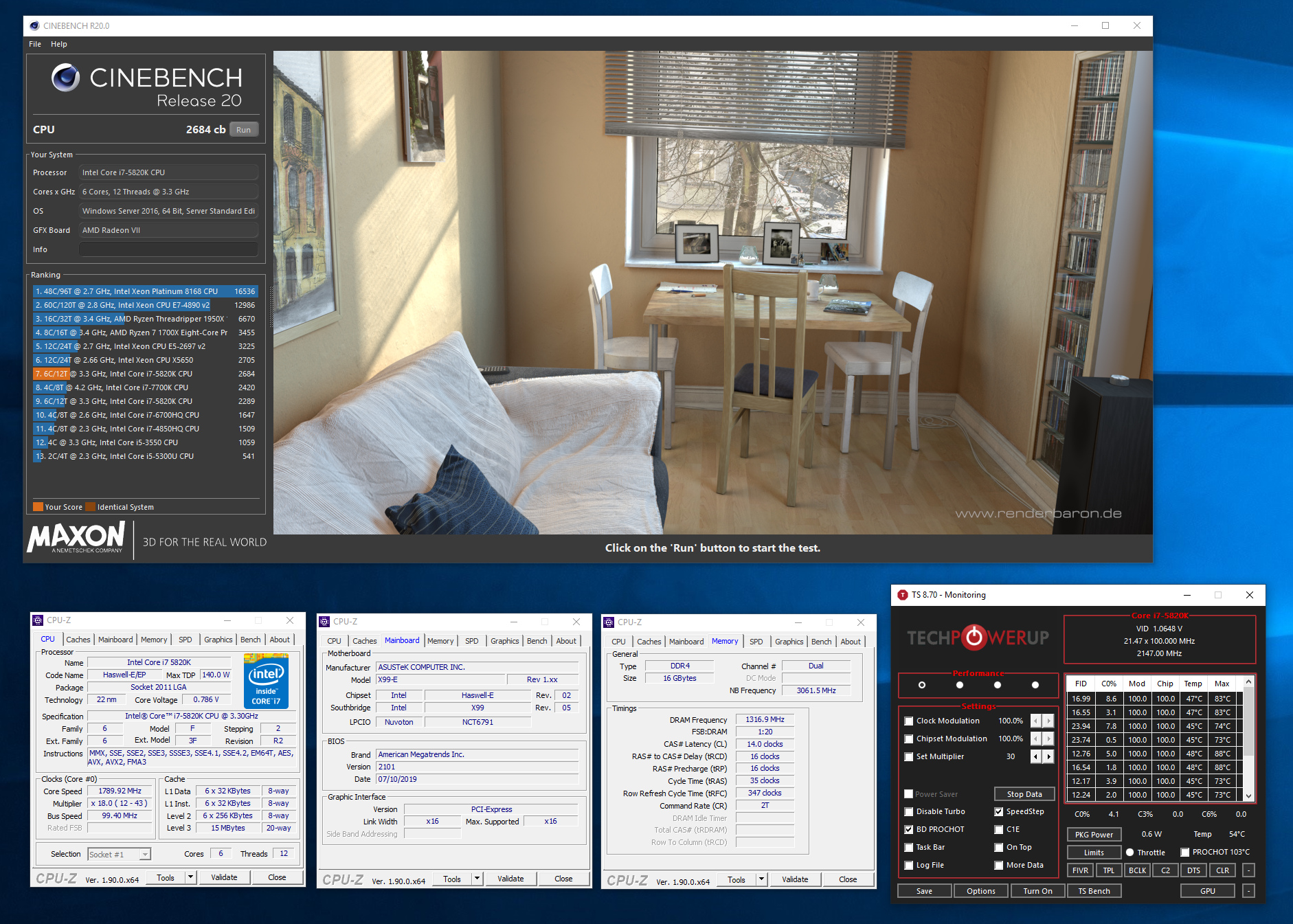
Task: Tick the Set Multiplier checkbox
Action: [909, 756]
